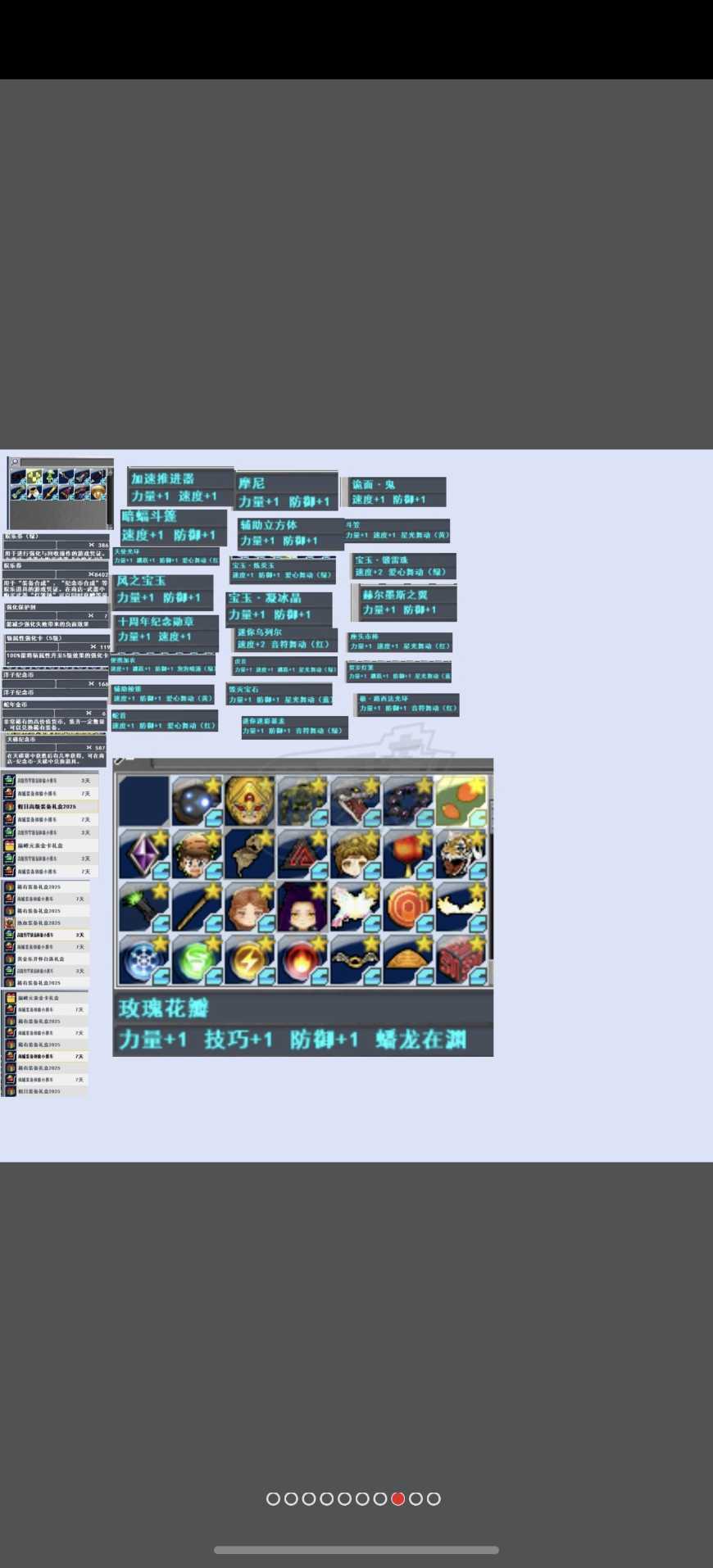
Task: Choose the golden mask helmet icon
Action: [249, 800]
